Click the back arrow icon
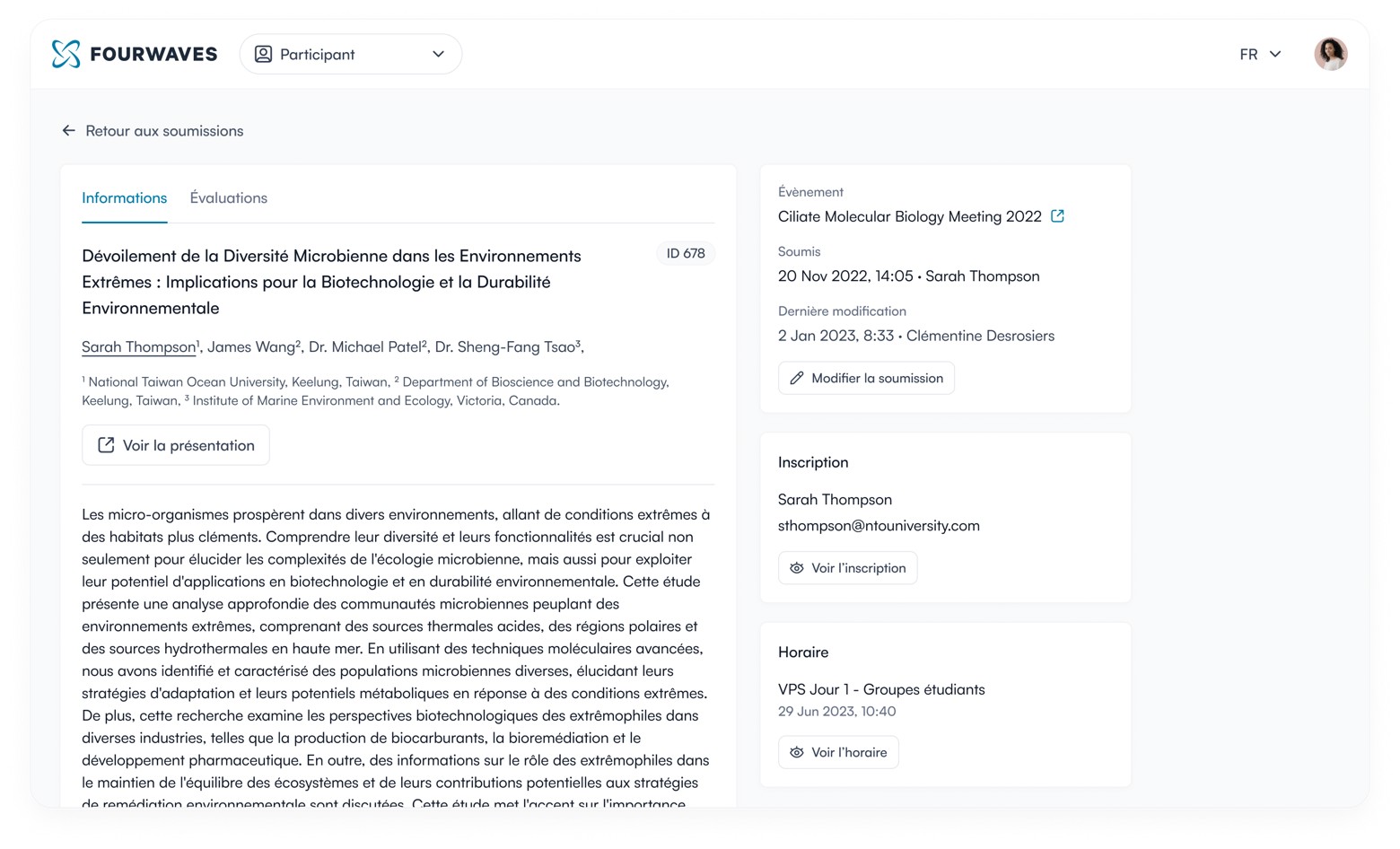Viewport: 1400px width, 849px height. click(x=68, y=131)
